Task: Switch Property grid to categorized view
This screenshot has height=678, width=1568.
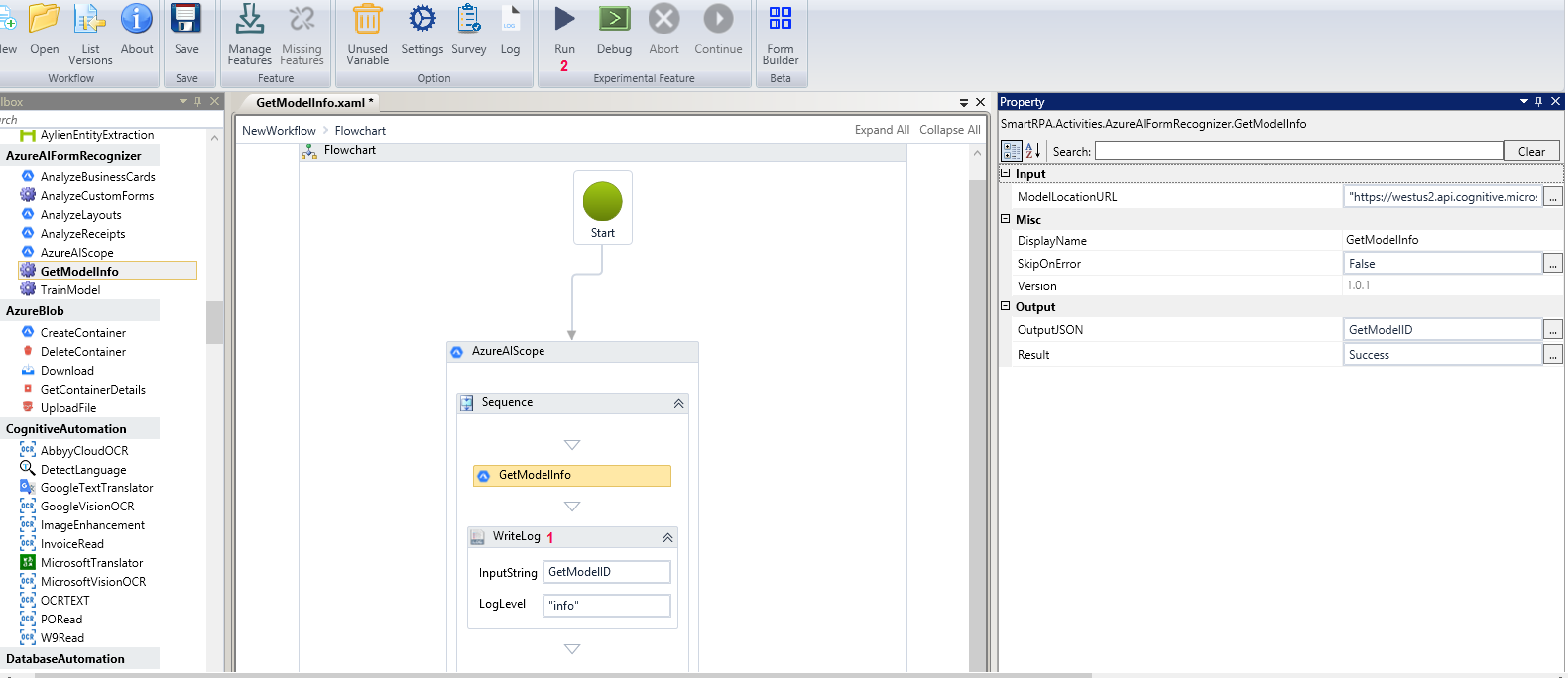Action: [1011, 151]
